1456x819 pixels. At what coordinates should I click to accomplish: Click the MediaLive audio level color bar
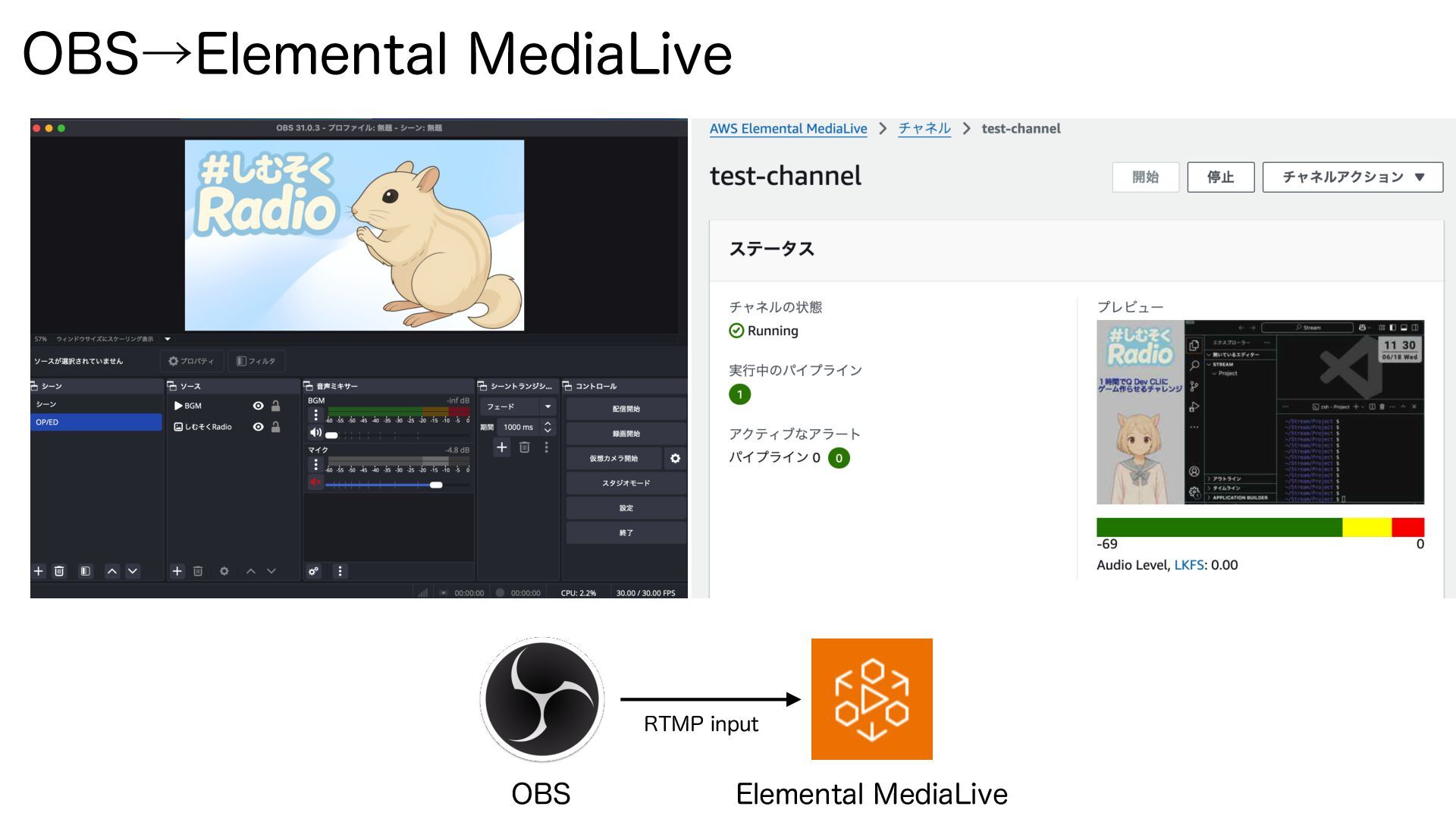(1260, 527)
